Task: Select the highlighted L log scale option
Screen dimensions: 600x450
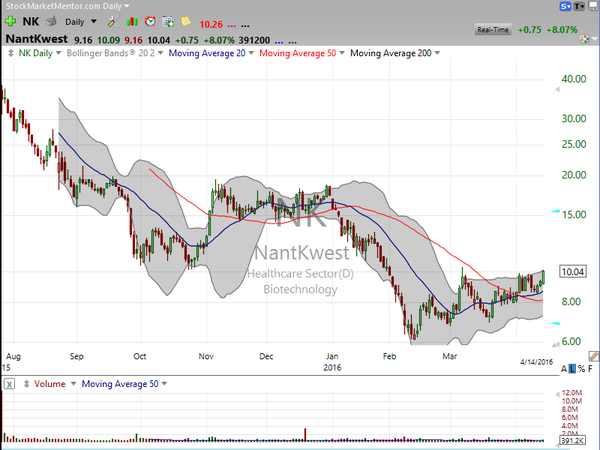Action: pyautogui.click(x=572, y=369)
